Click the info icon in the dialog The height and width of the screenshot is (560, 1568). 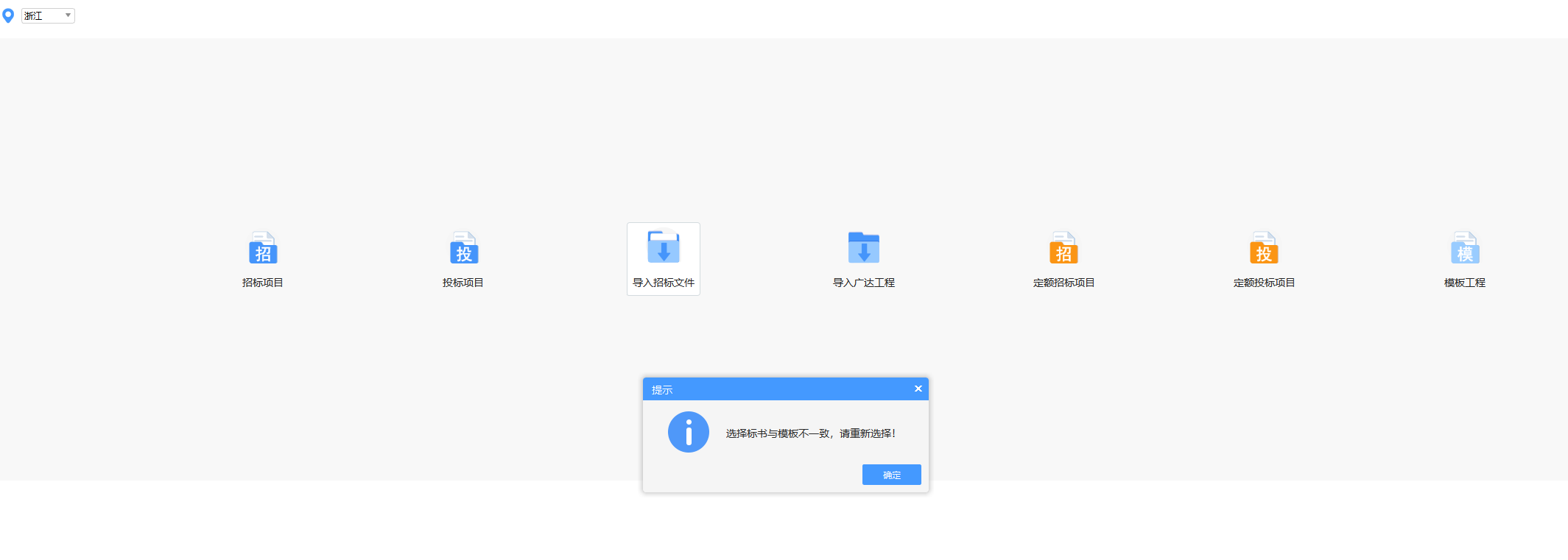(689, 432)
